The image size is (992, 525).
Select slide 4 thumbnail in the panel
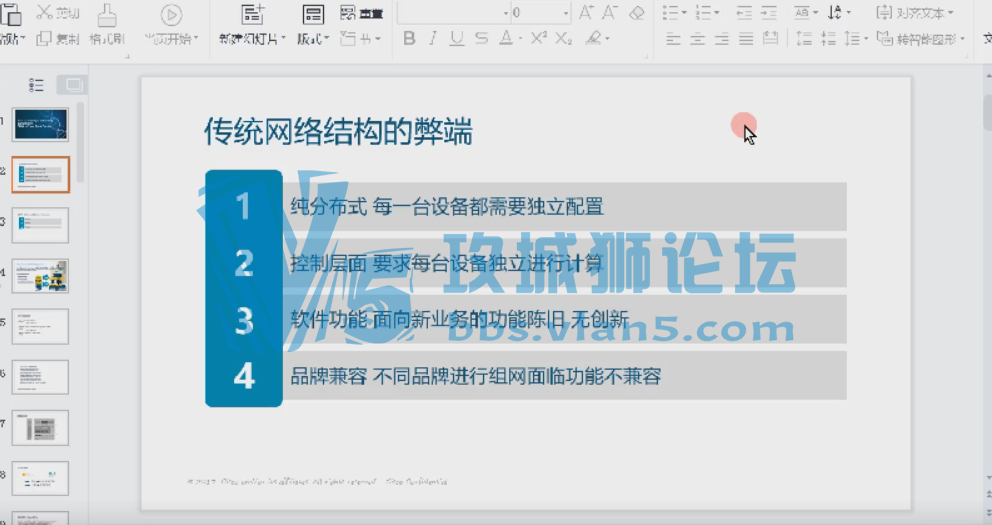click(x=40, y=275)
